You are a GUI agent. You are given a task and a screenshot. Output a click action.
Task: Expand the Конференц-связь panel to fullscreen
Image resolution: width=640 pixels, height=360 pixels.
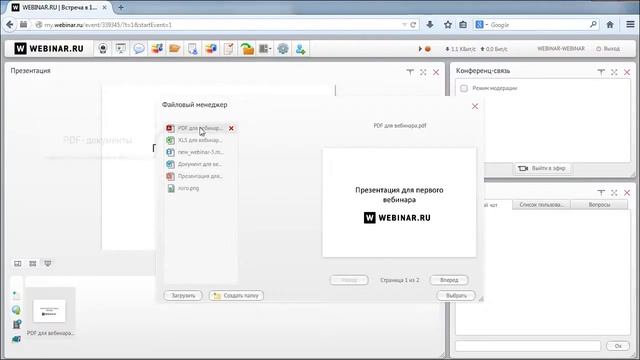pos(614,72)
